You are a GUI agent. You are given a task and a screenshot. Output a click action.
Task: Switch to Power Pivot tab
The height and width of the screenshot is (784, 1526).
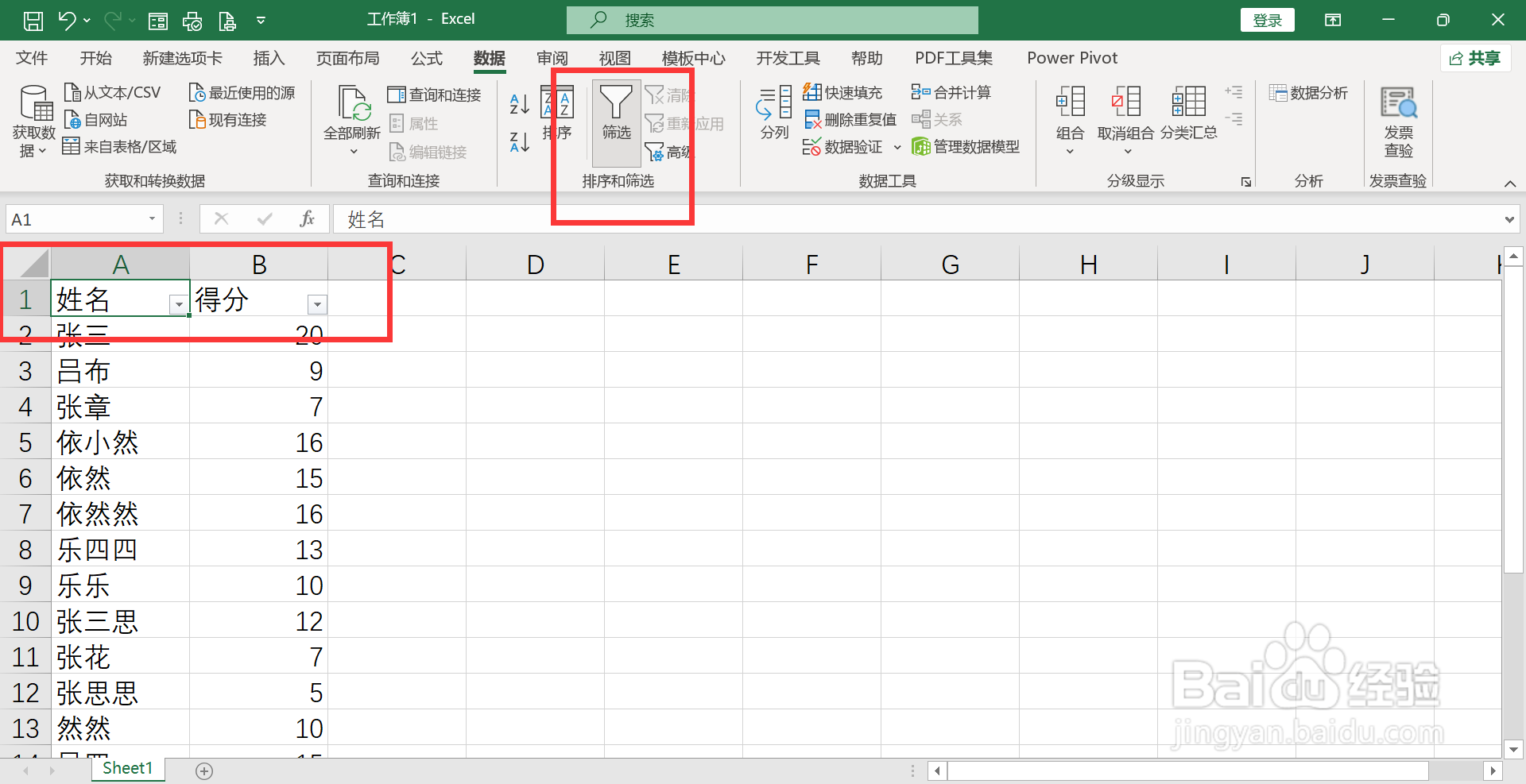pyautogui.click(x=1072, y=58)
